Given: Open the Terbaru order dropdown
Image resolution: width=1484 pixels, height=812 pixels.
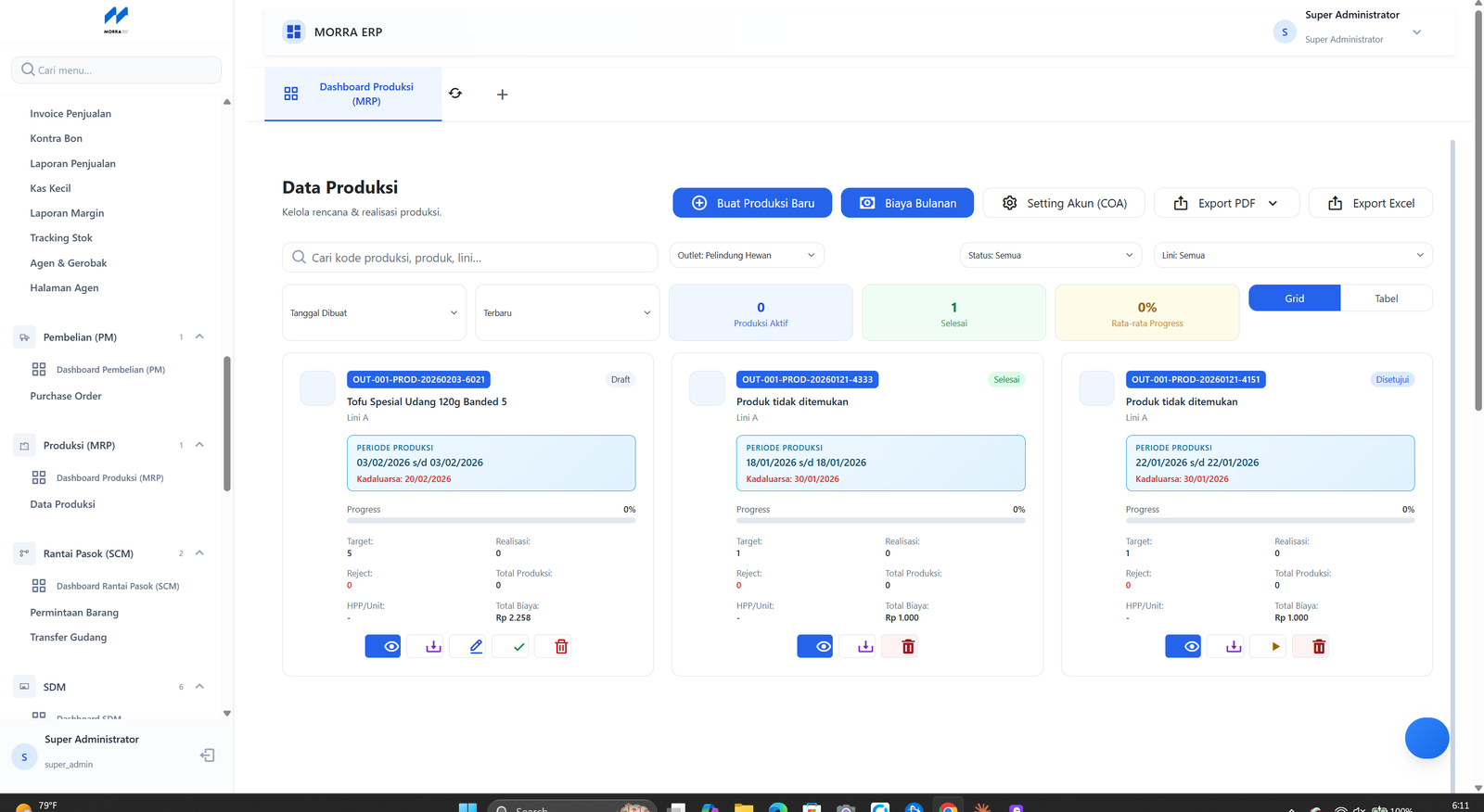Looking at the screenshot, I should 568,313.
